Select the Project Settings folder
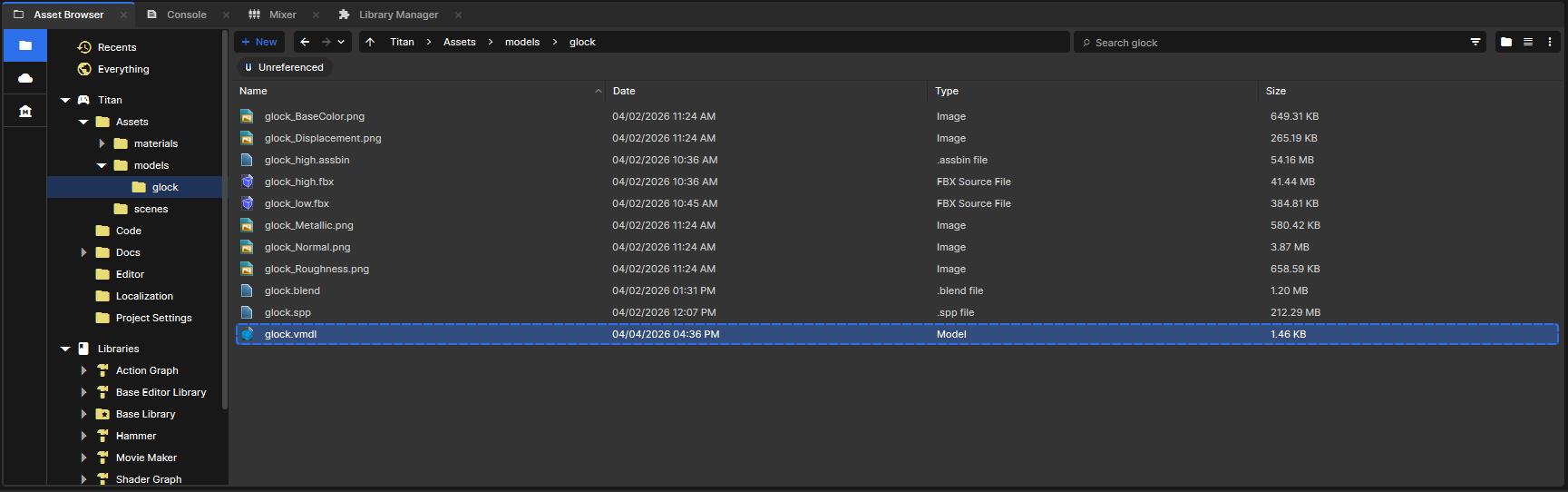Image resolution: width=1568 pixels, height=492 pixels. (153, 318)
